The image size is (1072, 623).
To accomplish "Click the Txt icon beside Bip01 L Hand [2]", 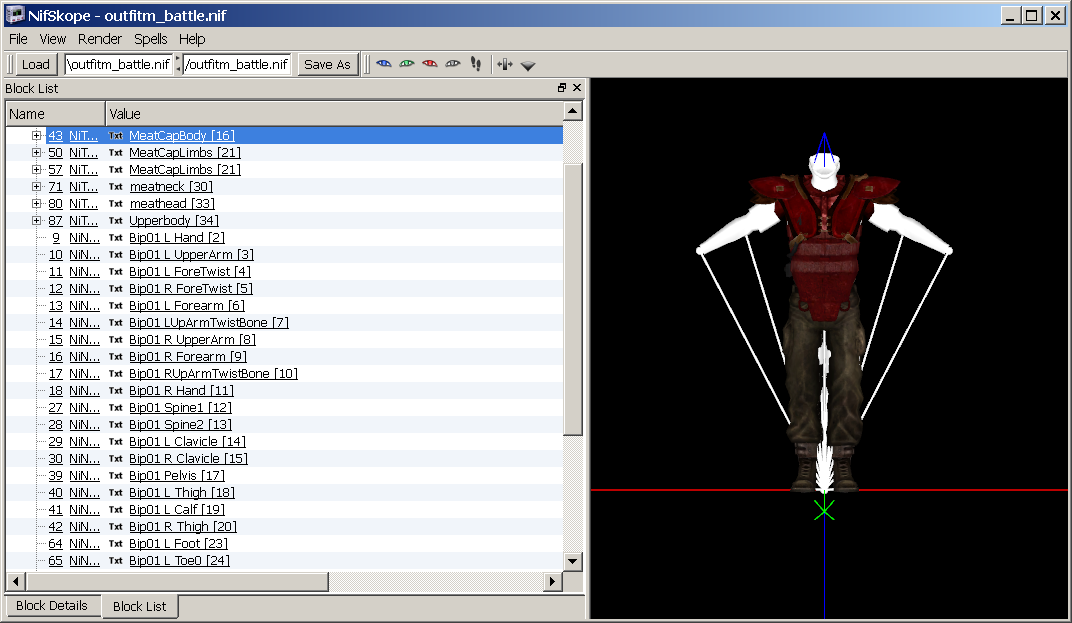I will click(x=116, y=238).
